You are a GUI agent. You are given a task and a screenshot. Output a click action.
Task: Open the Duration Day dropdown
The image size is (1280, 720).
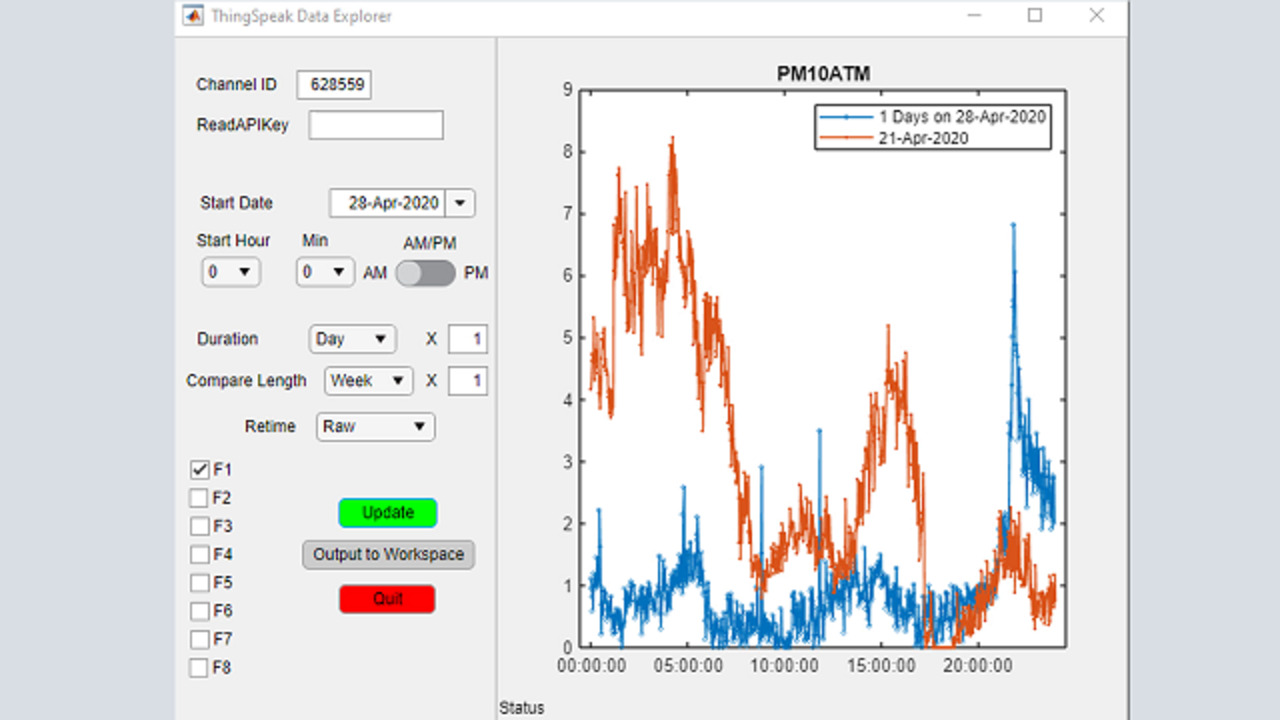352,339
